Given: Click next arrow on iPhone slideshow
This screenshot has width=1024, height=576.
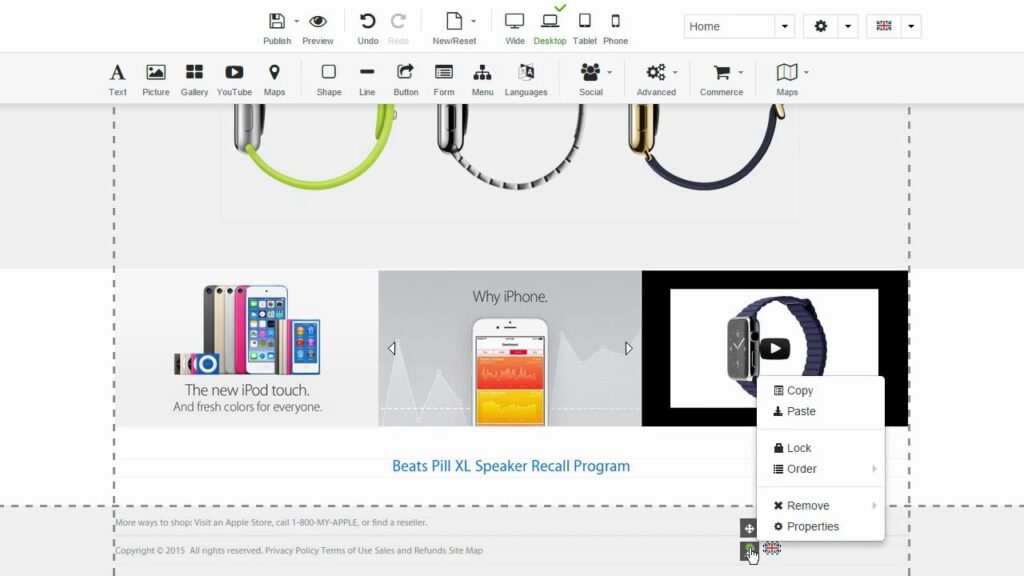Looking at the screenshot, I should pyautogui.click(x=628, y=348).
